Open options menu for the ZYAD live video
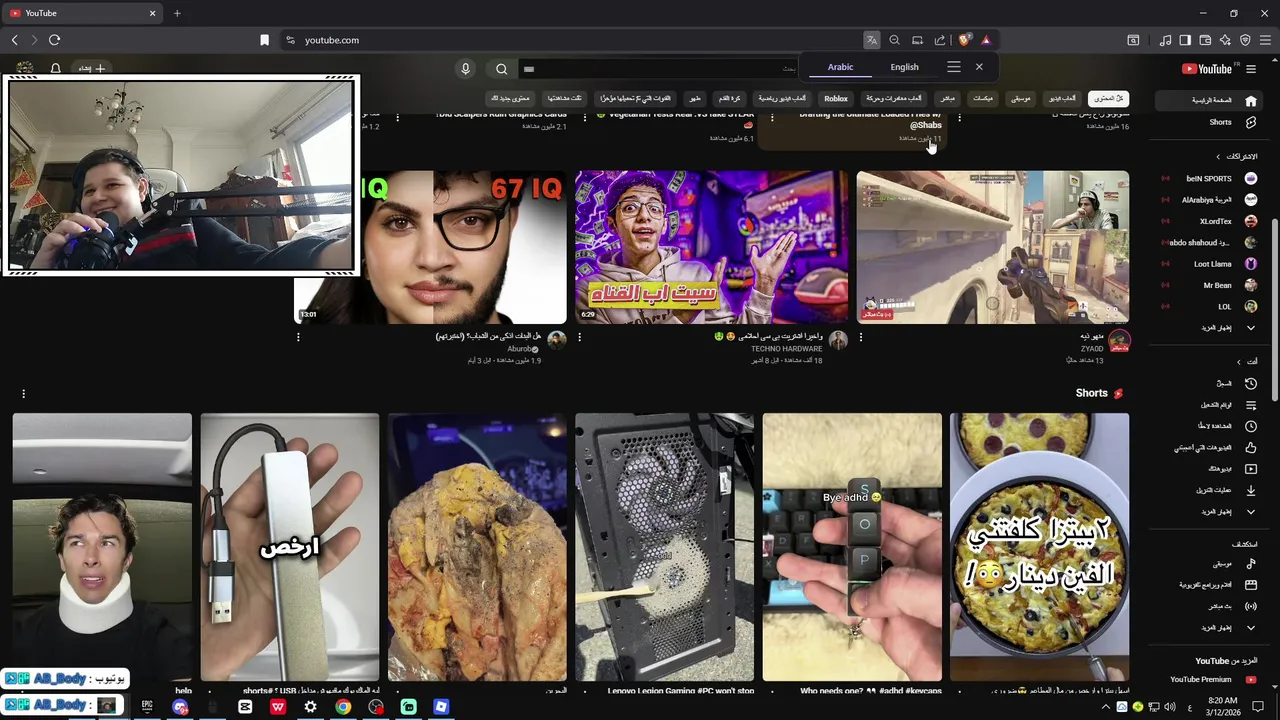 pos(861,337)
